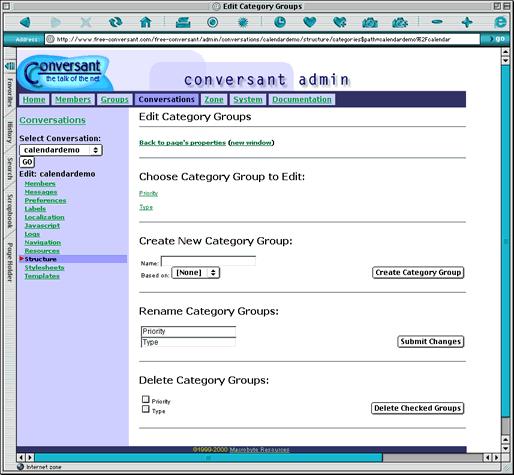Screen dimensions: 514x475
Task: Click the Macrobyte Resources footer link
Action: pyautogui.click(x=259, y=450)
